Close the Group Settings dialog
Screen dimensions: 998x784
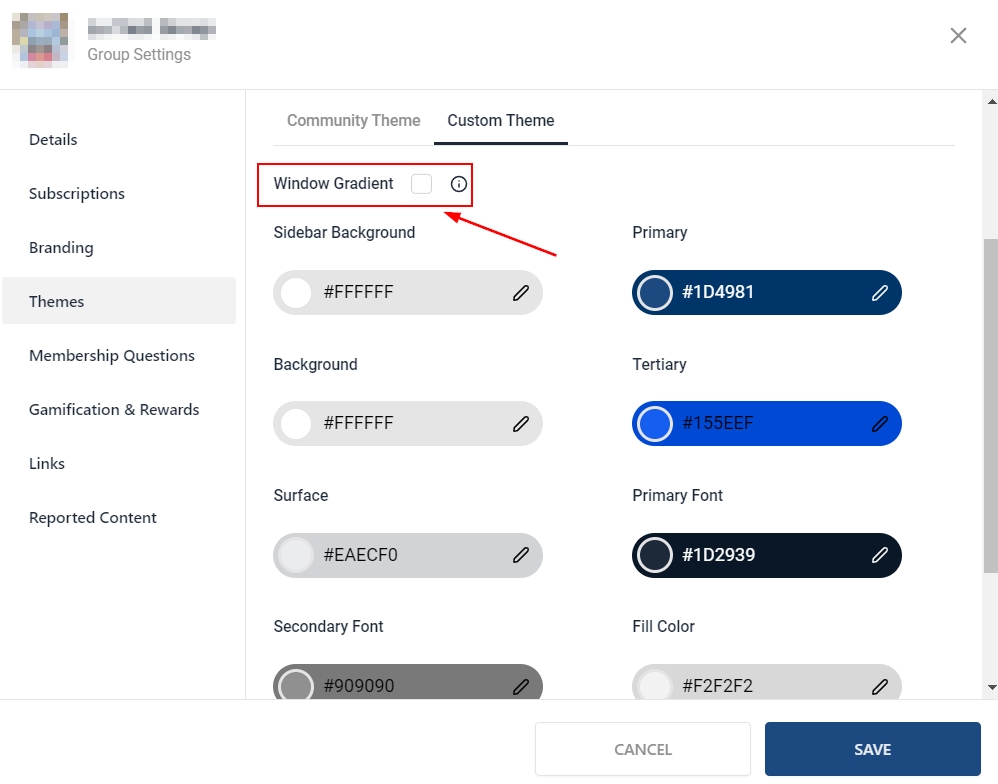pyautogui.click(x=958, y=36)
